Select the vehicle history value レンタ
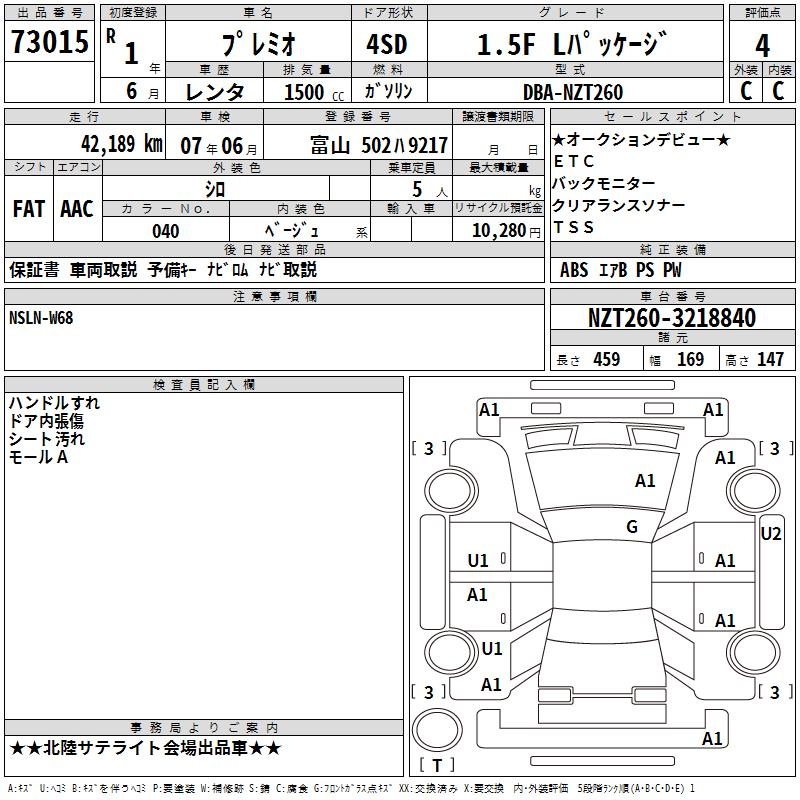This screenshot has height=800, width=800. [x=214, y=92]
